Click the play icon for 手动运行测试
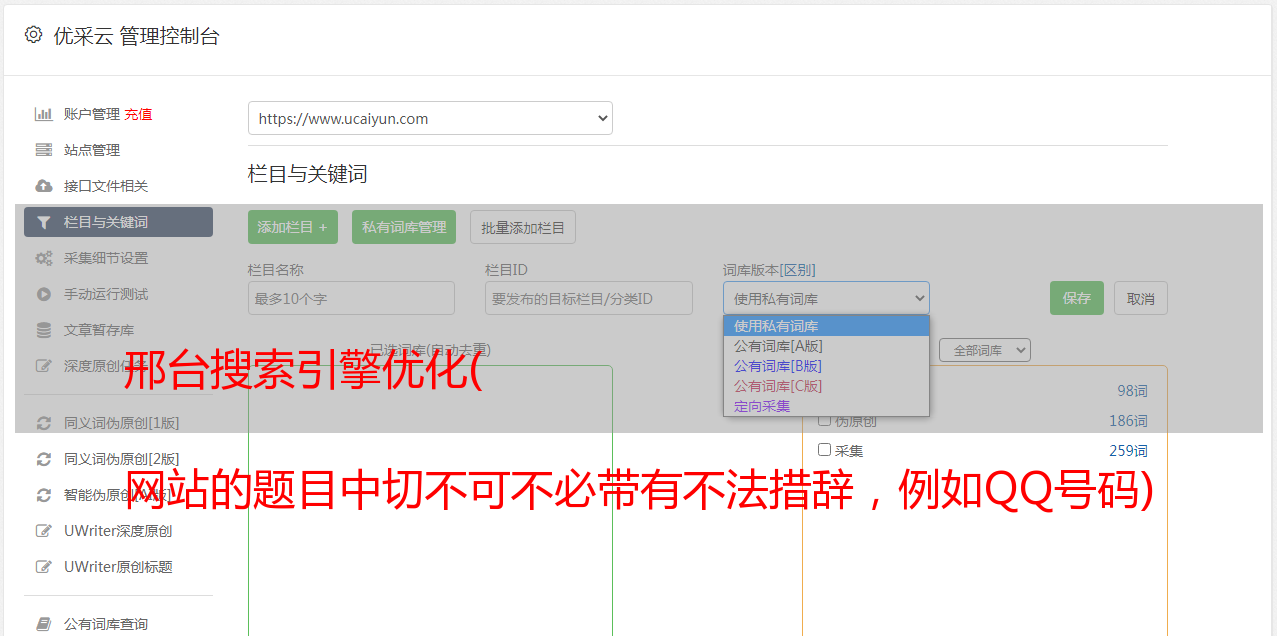The image size is (1277, 636). point(43,294)
